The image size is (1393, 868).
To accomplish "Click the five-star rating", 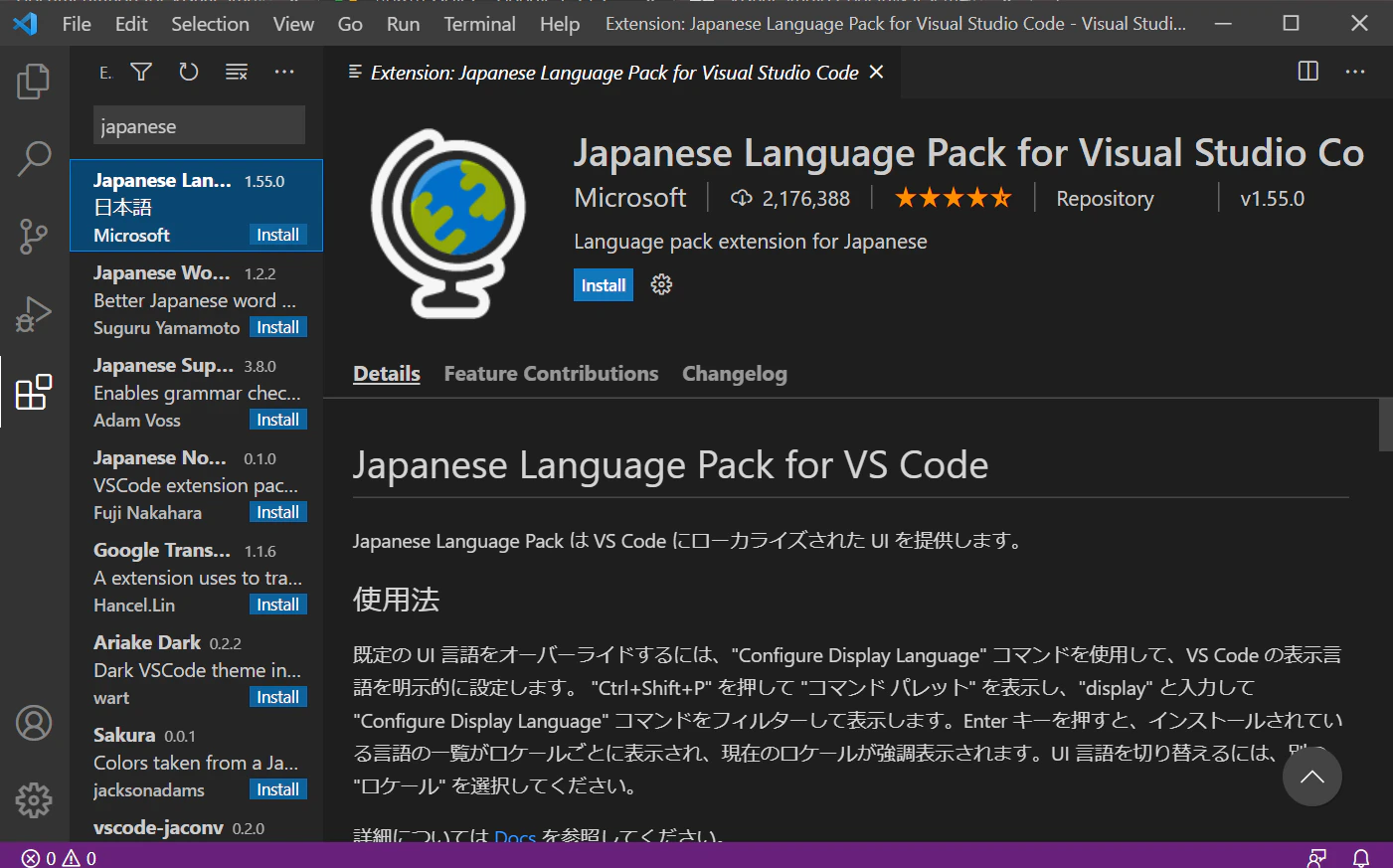I will (953, 198).
